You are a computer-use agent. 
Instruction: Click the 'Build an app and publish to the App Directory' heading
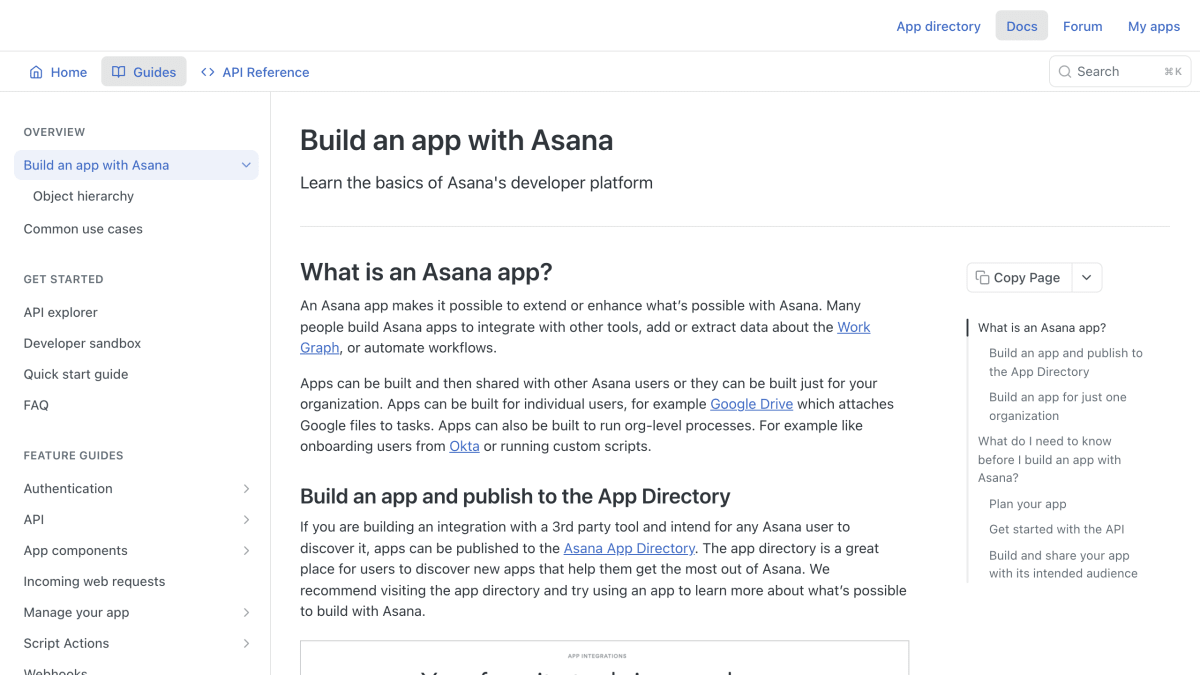[x=515, y=496]
